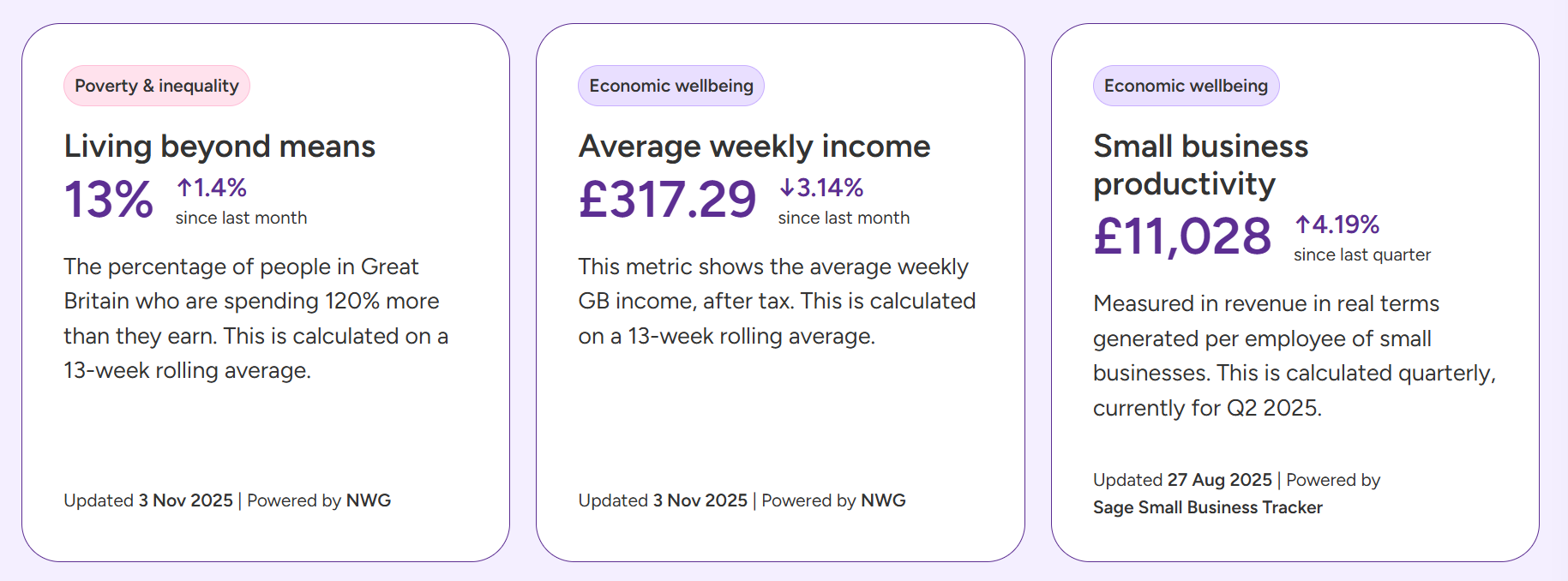
Task: Click the 1.4% change percentage
Action: click(x=220, y=188)
